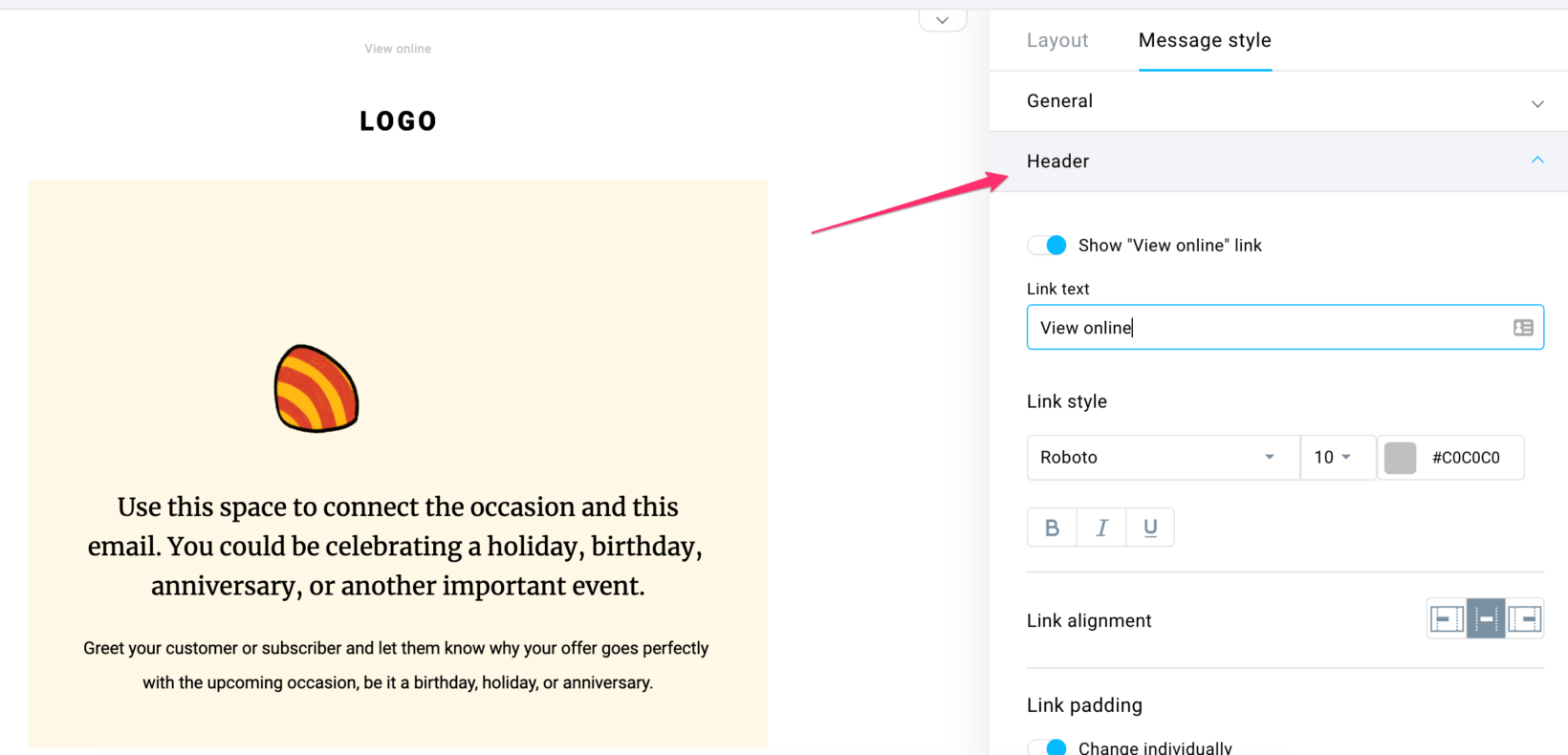Click inside the Link text input field
1568x755 pixels.
[x=1243, y=327]
